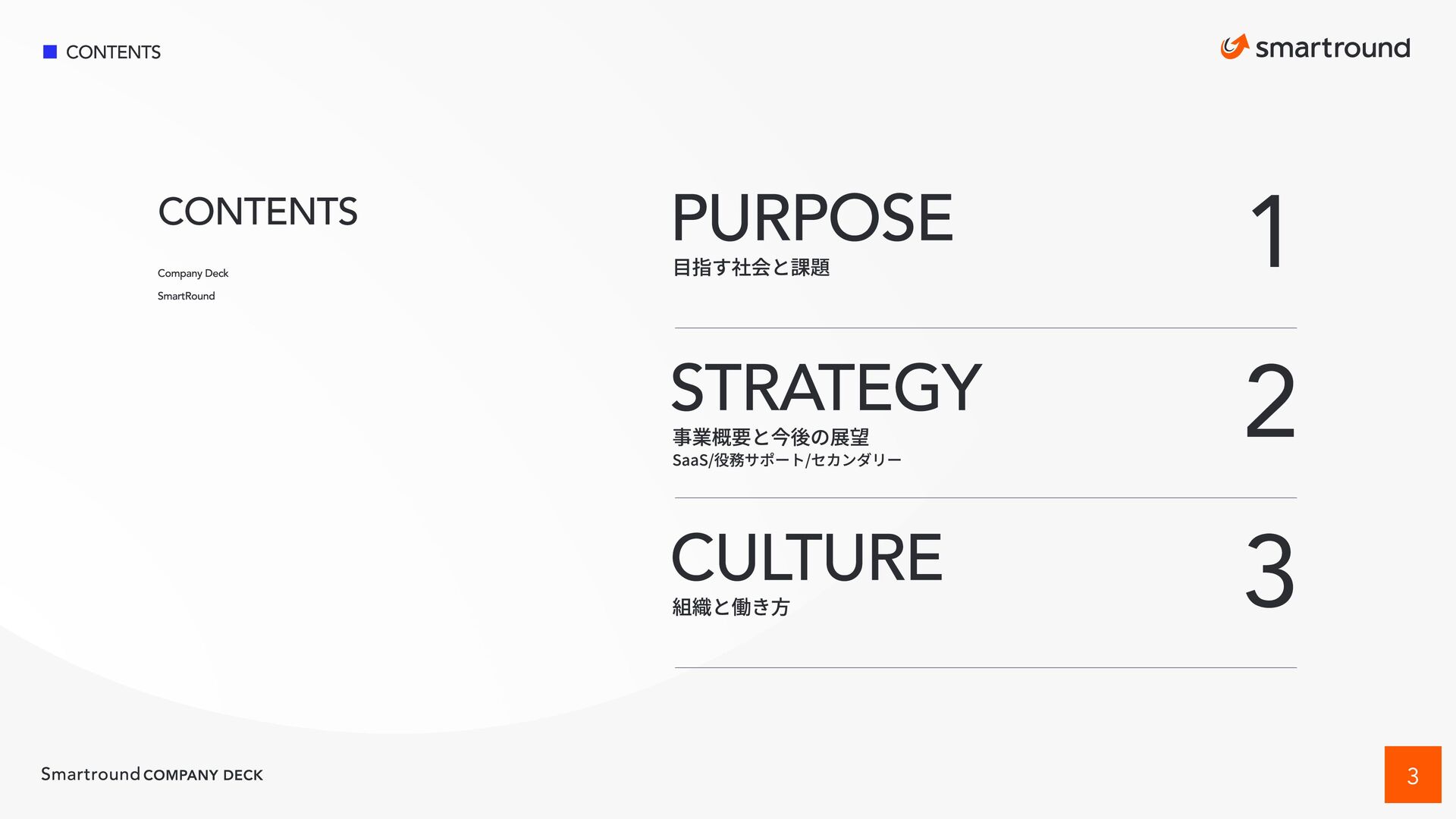Click the SaaS/役務サポート/セカンダリー line
1456x819 pixels.
click(786, 460)
